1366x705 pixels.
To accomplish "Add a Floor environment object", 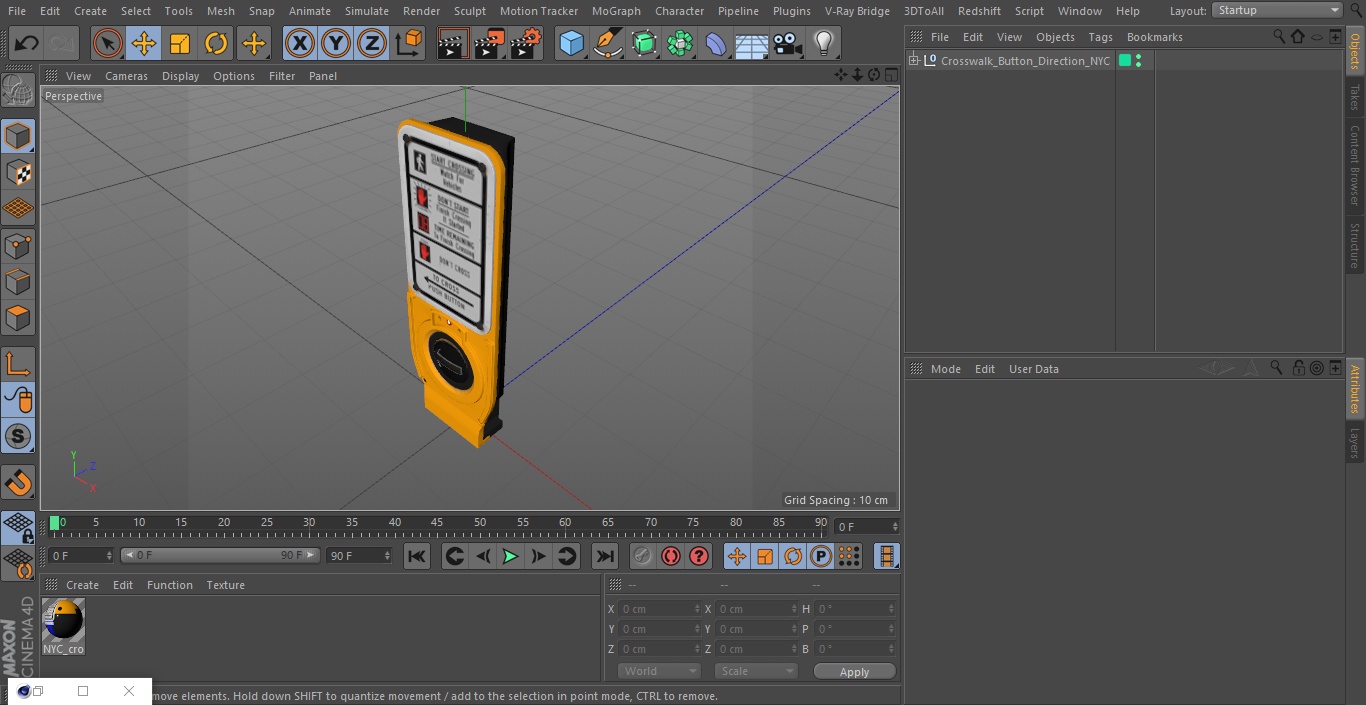I will [x=752, y=43].
